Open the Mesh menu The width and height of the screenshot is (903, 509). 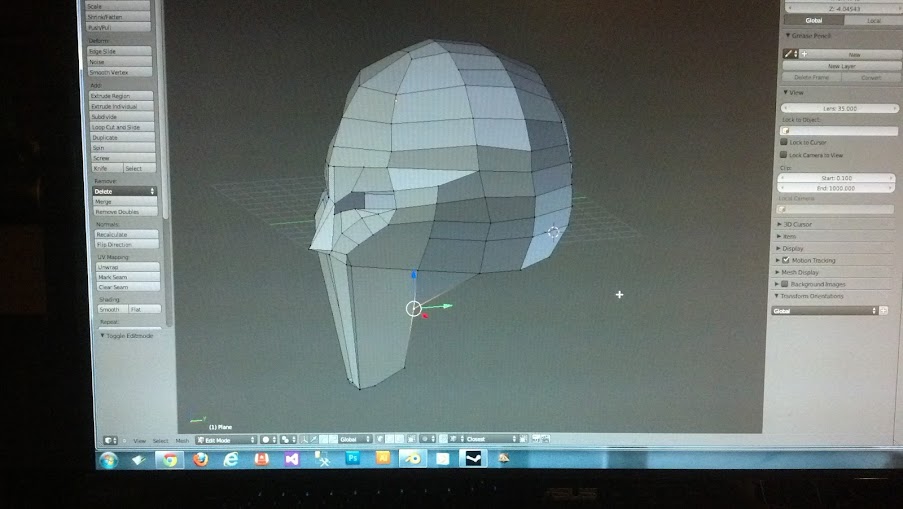coord(182,440)
